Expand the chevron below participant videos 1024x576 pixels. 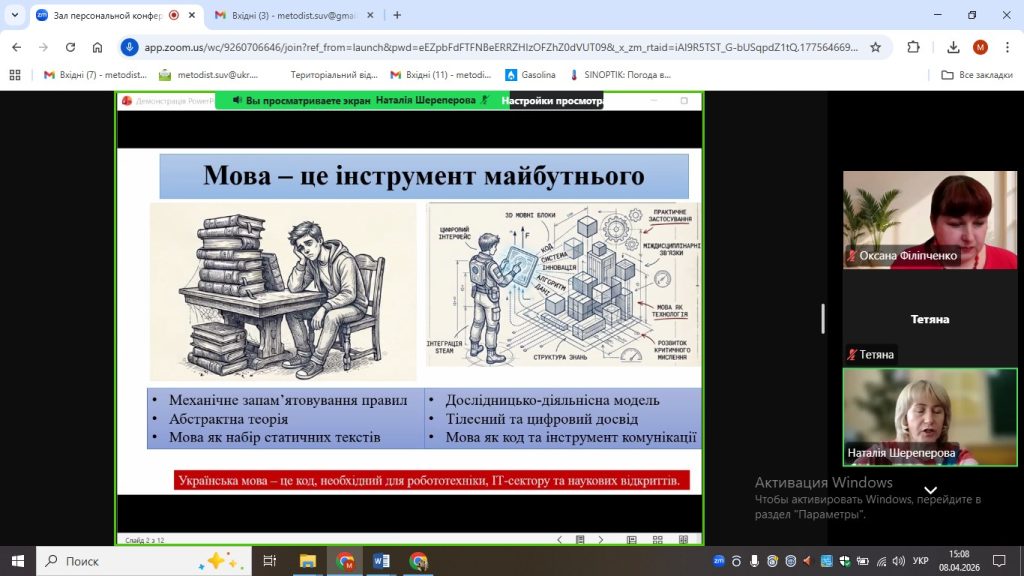[x=930, y=490]
